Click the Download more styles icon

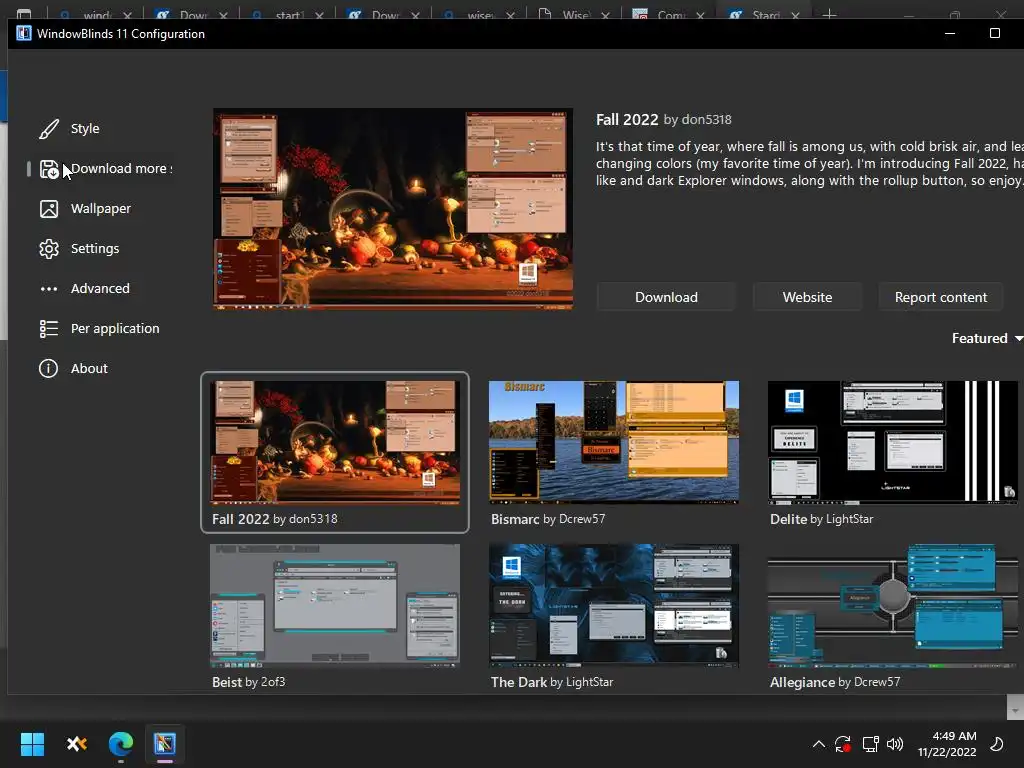tap(49, 169)
